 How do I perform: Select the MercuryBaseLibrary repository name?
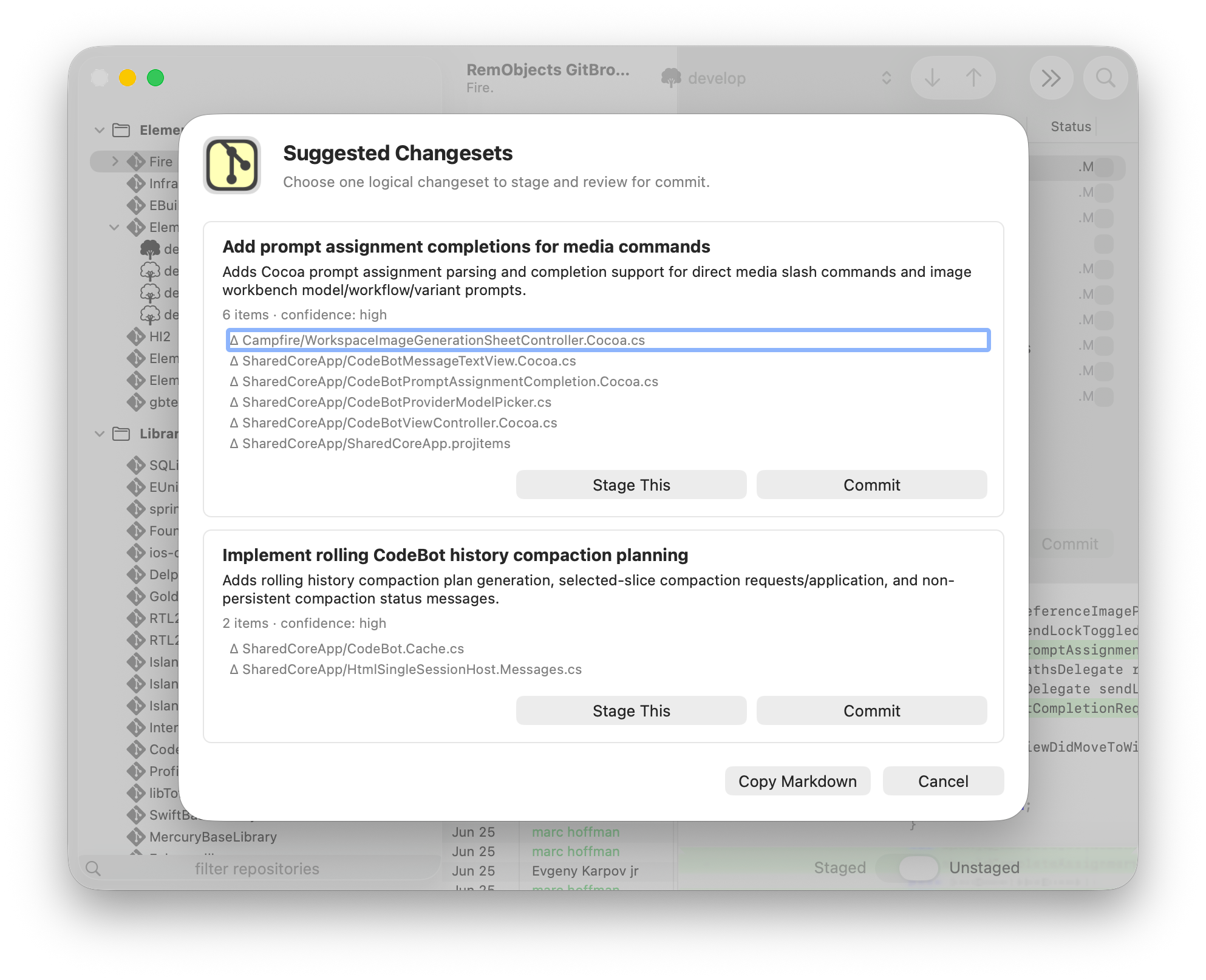pyautogui.click(x=213, y=837)
